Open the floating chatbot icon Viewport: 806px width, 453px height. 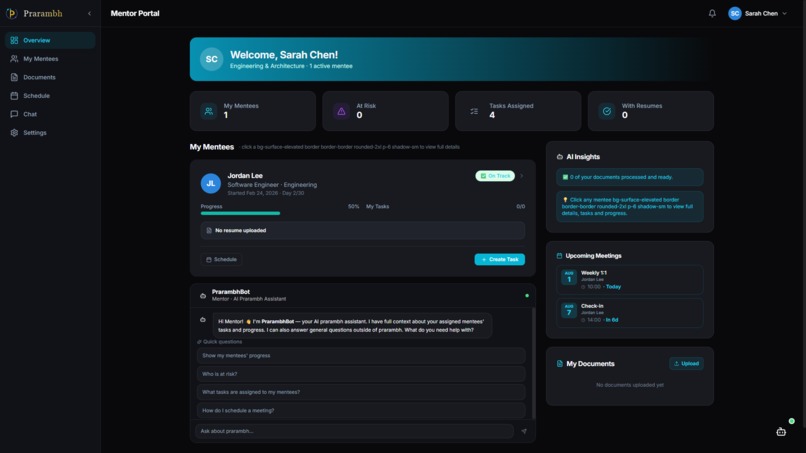pyautogui.click(x=781, y=432)
